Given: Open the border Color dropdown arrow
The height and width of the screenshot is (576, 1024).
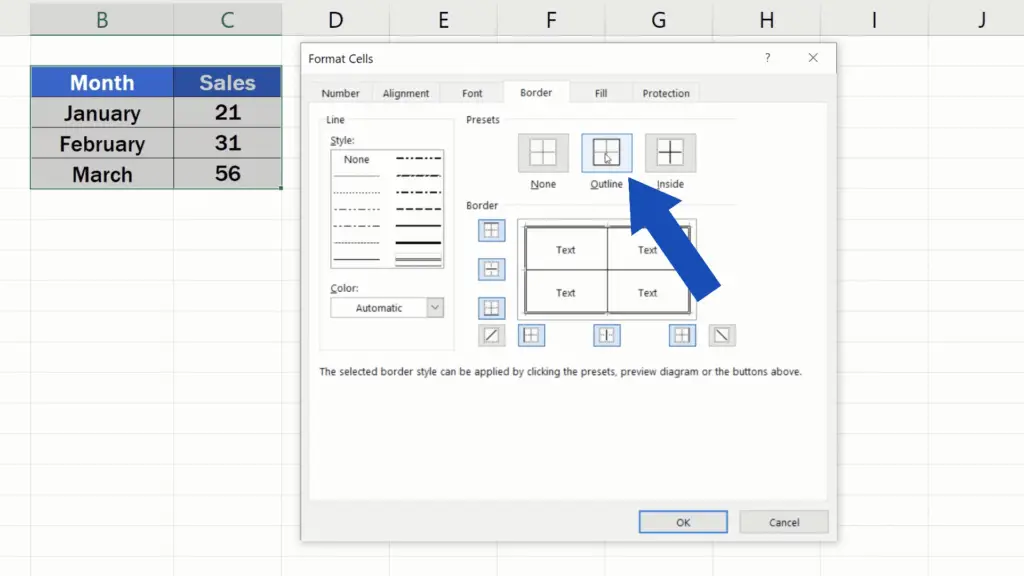Looking at the screenshot, I should click(x=435, y=308).
